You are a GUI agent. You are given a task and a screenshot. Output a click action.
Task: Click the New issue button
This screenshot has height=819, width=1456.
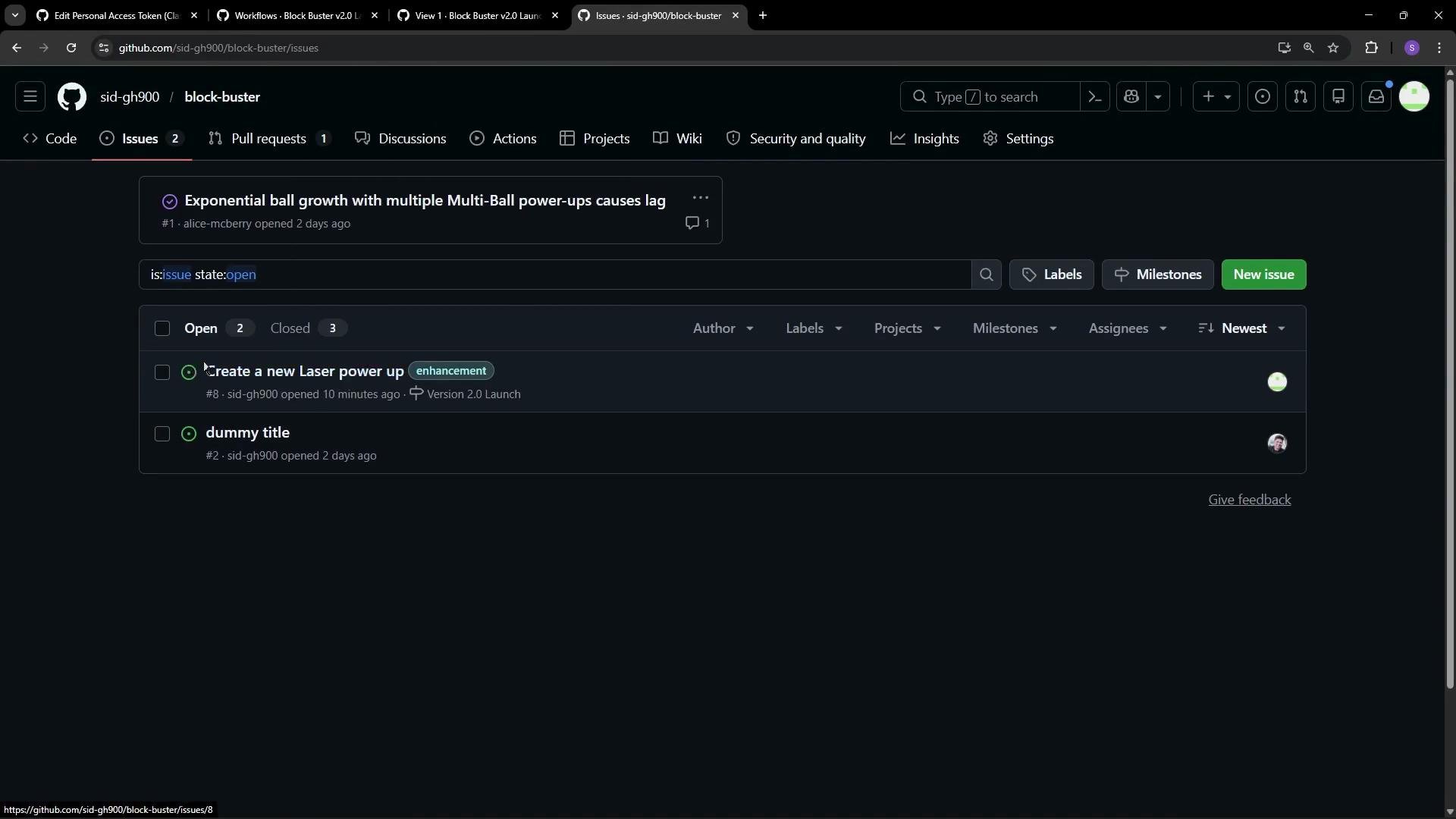click(1263, 275)
